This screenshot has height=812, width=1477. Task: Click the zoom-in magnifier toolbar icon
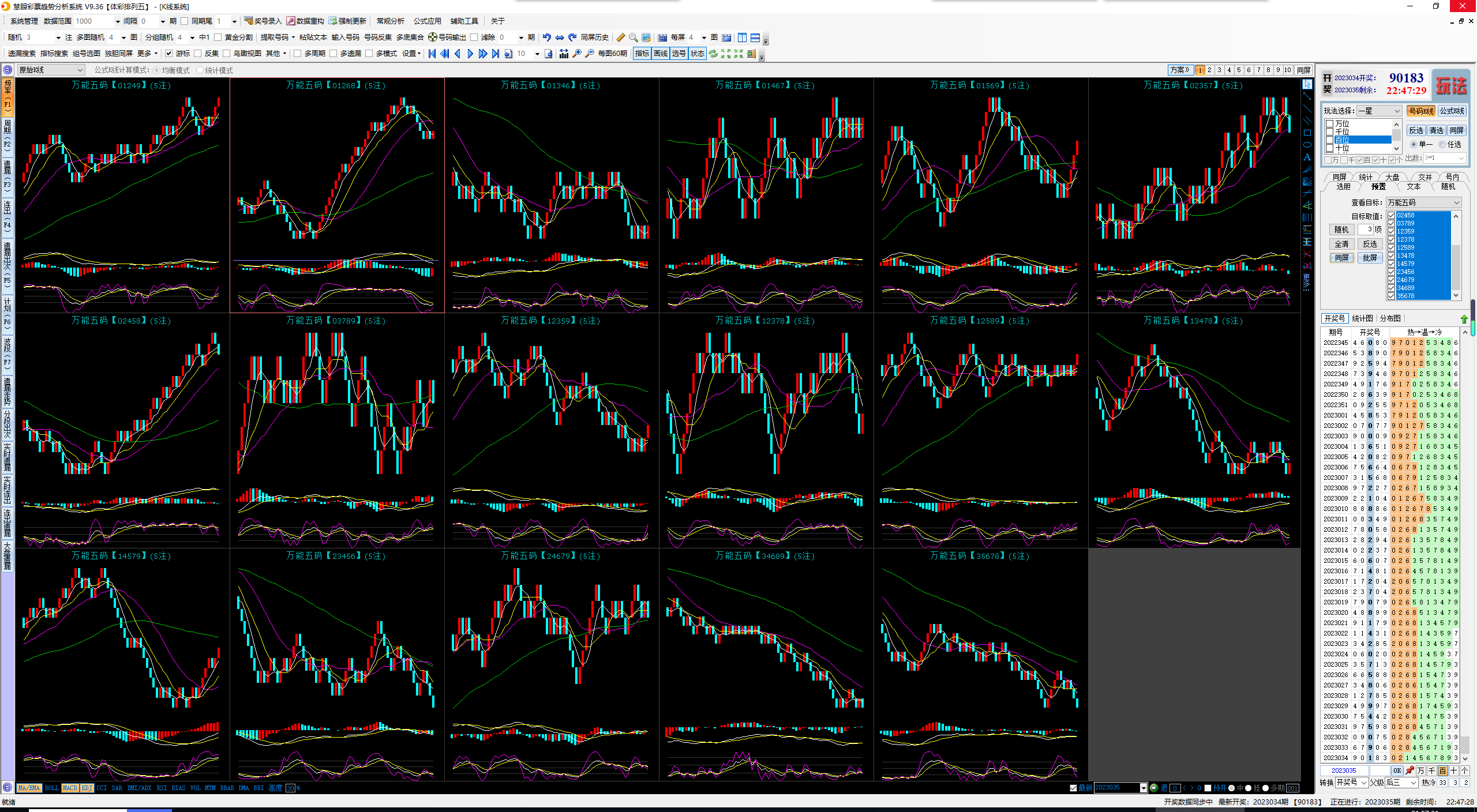(x=576, y=53)
